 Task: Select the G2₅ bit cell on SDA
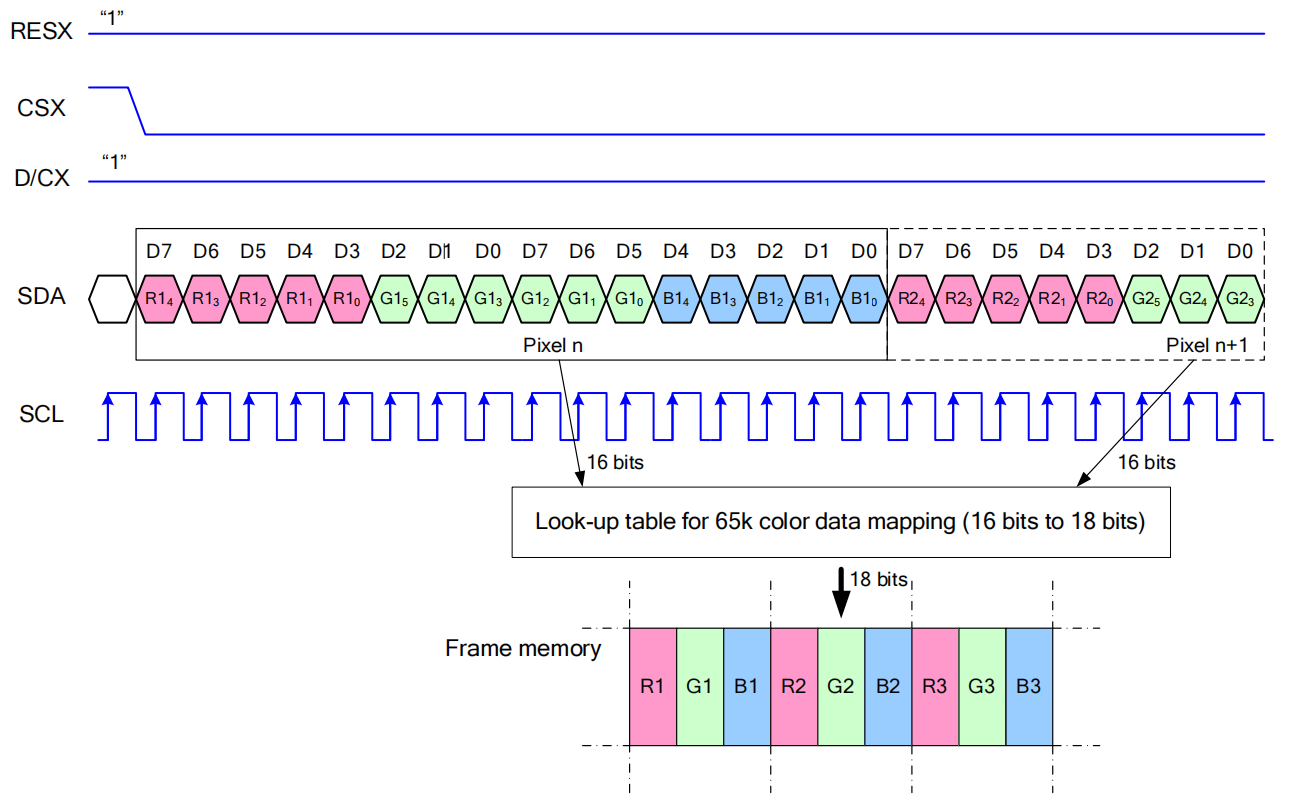point(1146,298)
